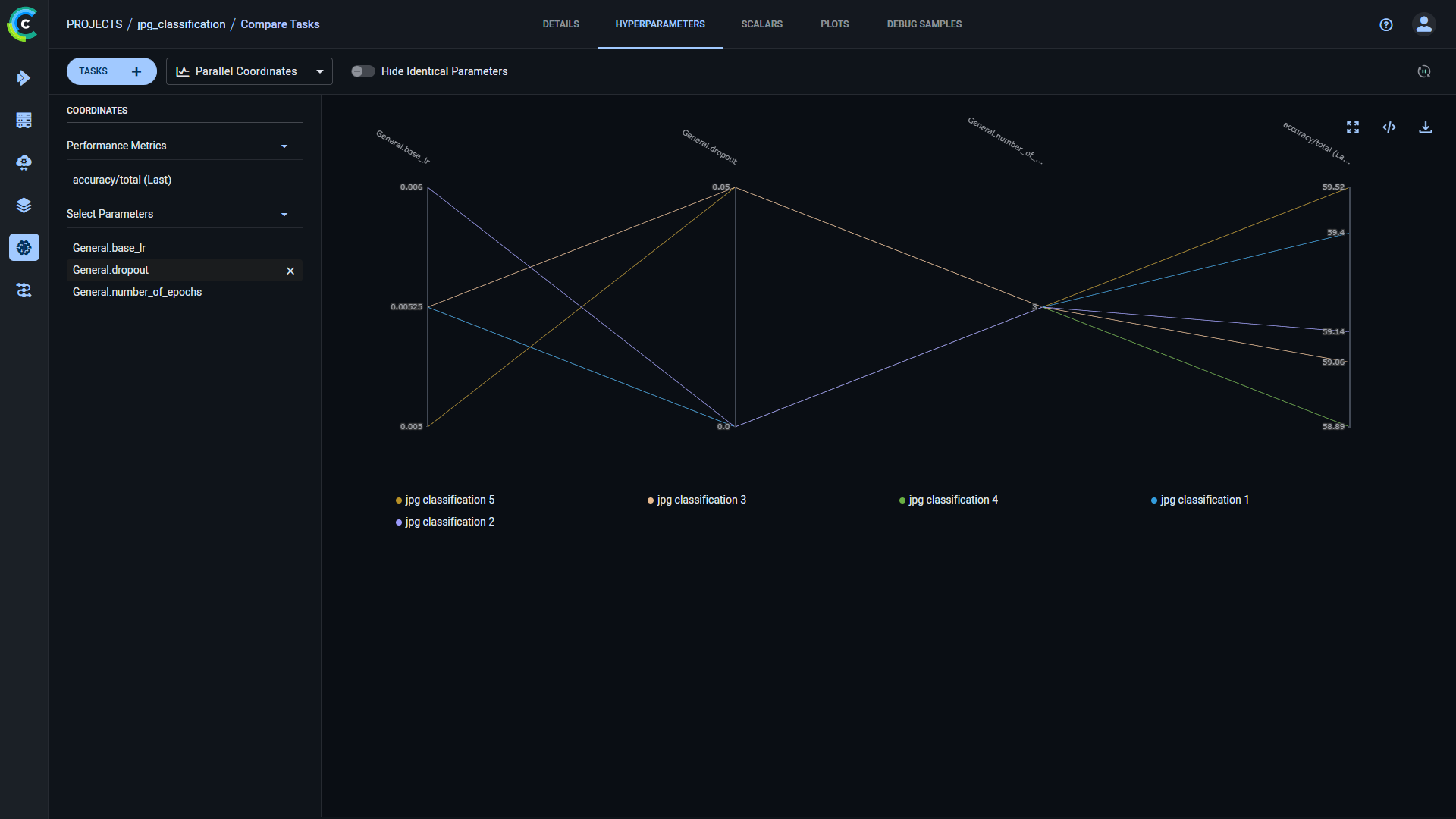Open the Parallel Coordinates view dropdown
The width and height of the screenshot is (1456, 819).
249,71
